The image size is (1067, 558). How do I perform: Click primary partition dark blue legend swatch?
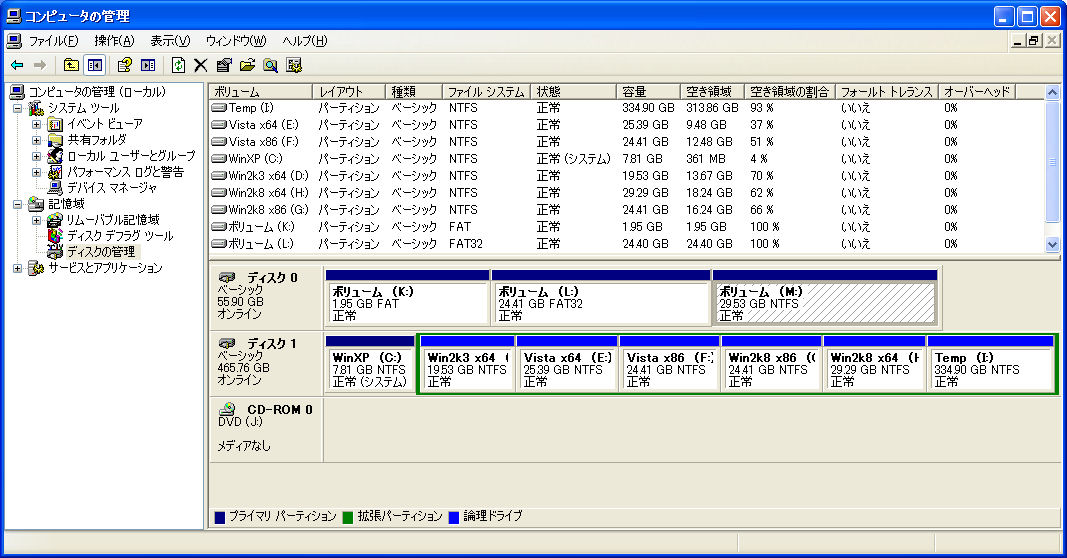(220, 517)
